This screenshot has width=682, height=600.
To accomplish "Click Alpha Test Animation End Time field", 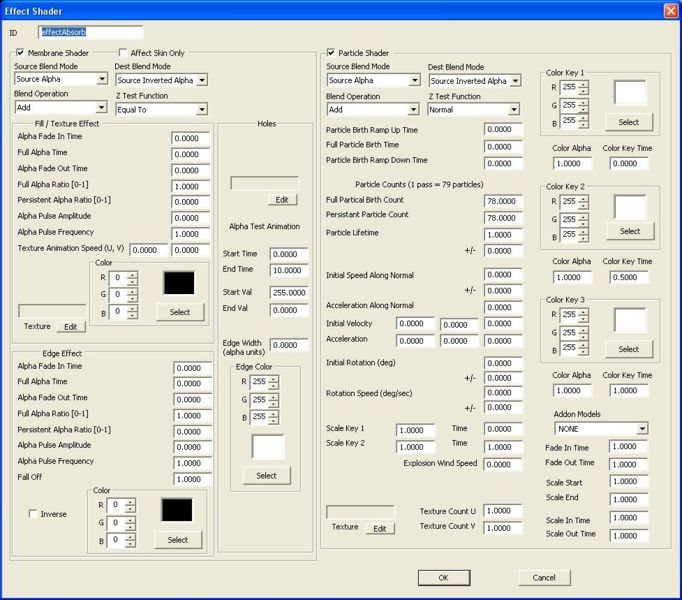I will click(289, 270).
